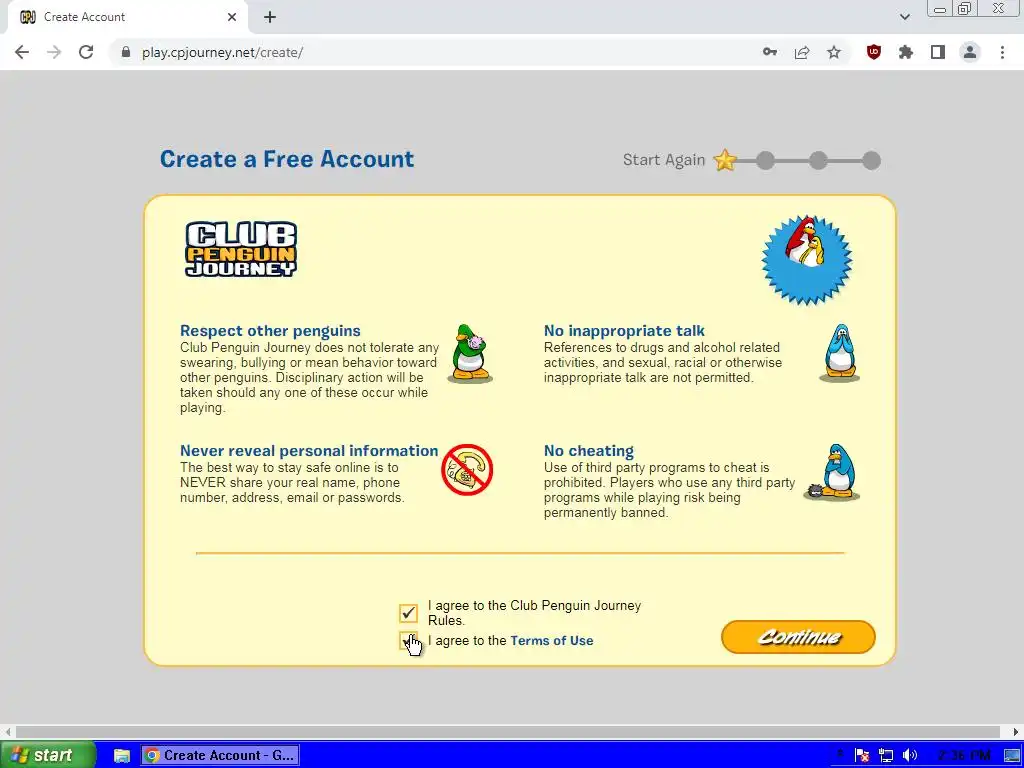Click the volume speaker tray icon

(910, 756)
